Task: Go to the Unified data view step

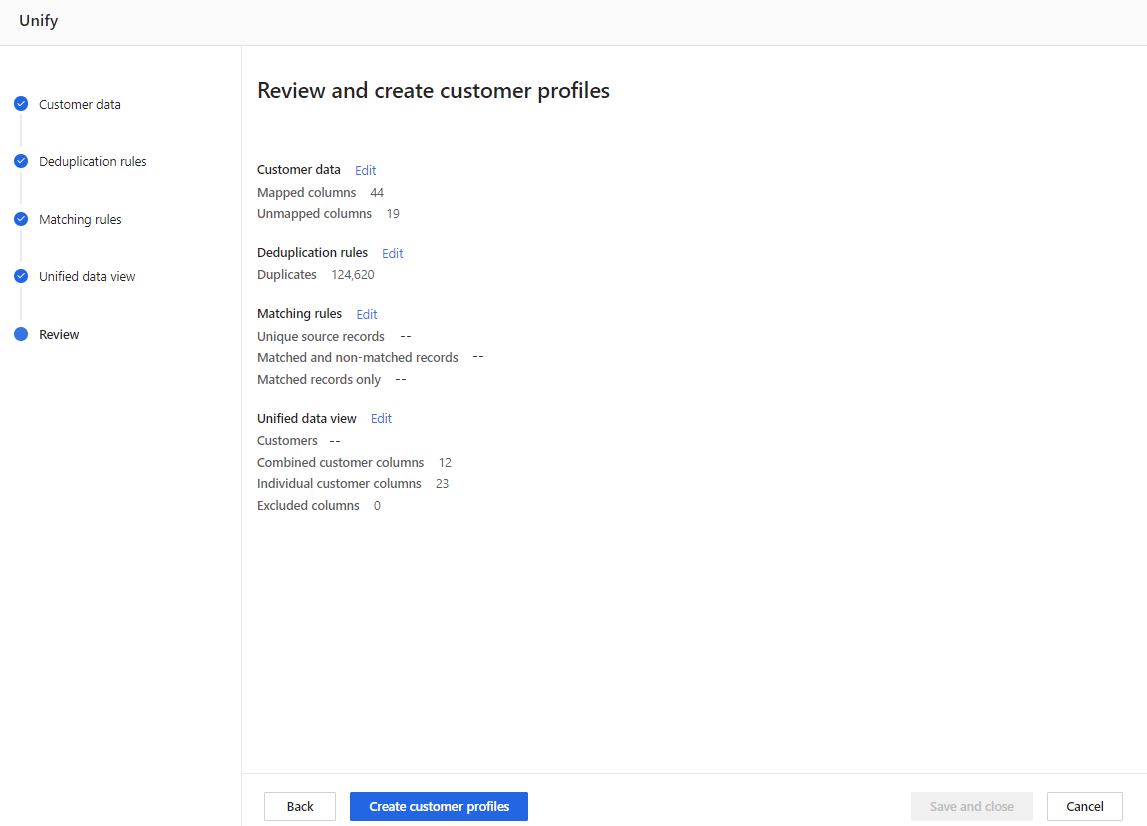Action: (87, 276)
